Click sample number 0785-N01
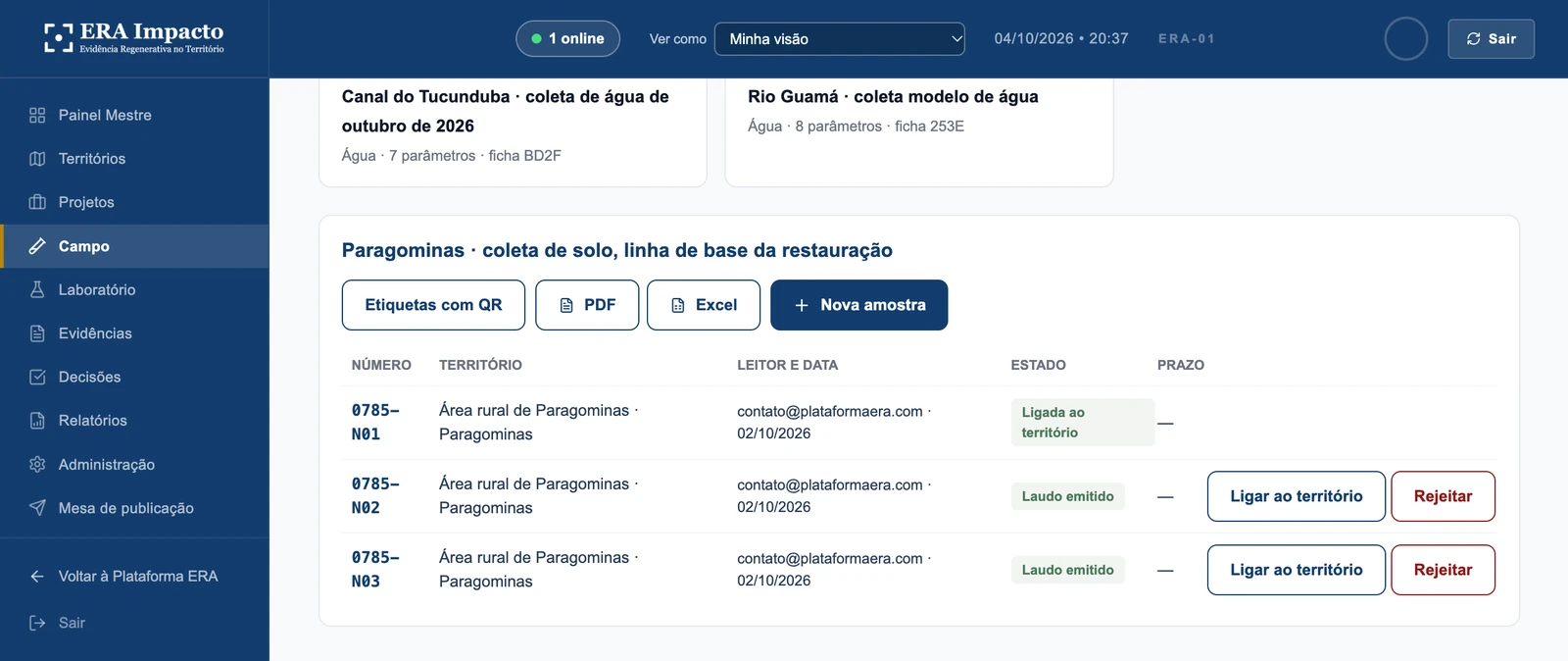Viewport: 1568px width, 661px height. (x=375, y=423)
